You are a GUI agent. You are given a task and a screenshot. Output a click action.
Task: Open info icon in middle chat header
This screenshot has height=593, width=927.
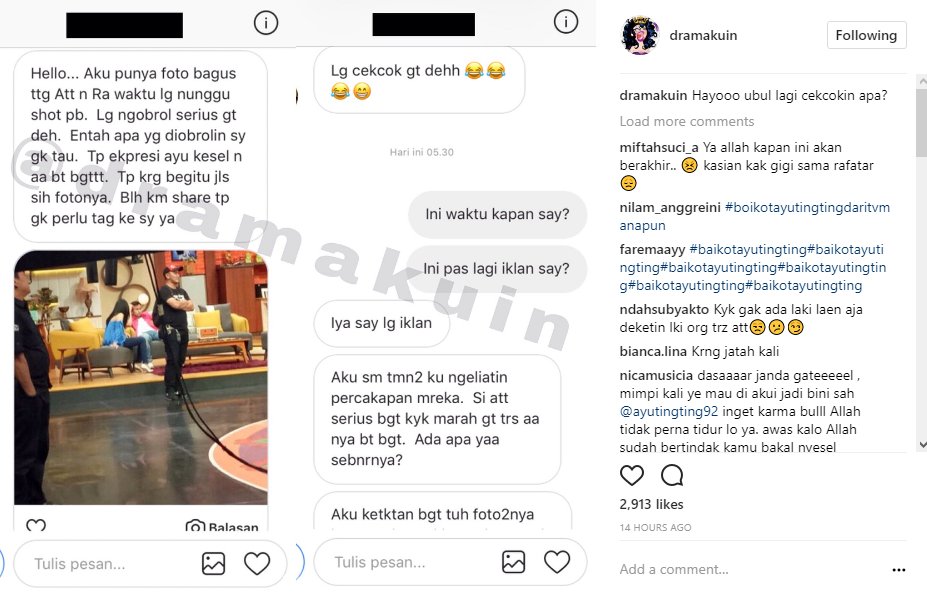pyautogui.click(x=566, y=22)
